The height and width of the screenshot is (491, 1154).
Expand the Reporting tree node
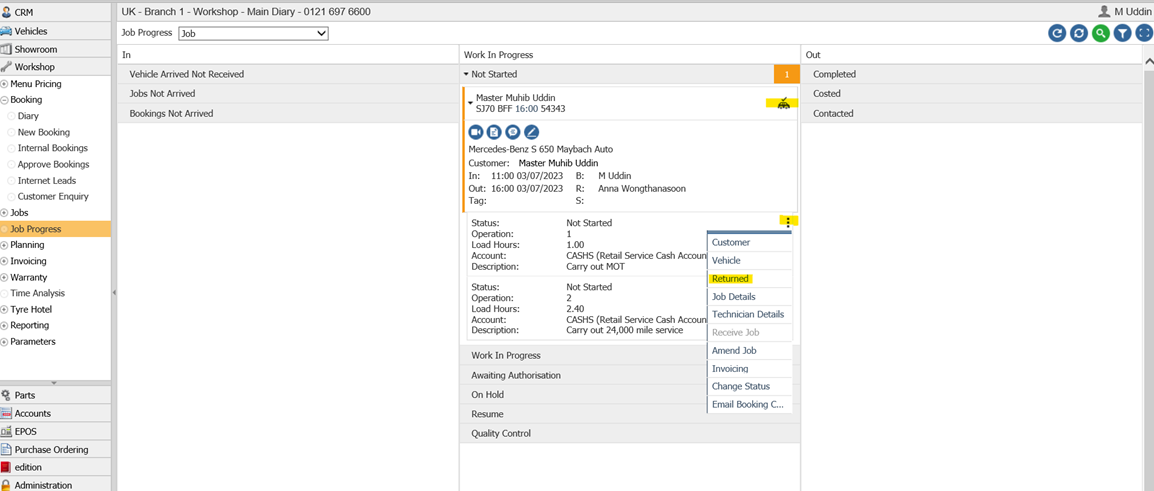pyautogui.click(x=4, y=325)
